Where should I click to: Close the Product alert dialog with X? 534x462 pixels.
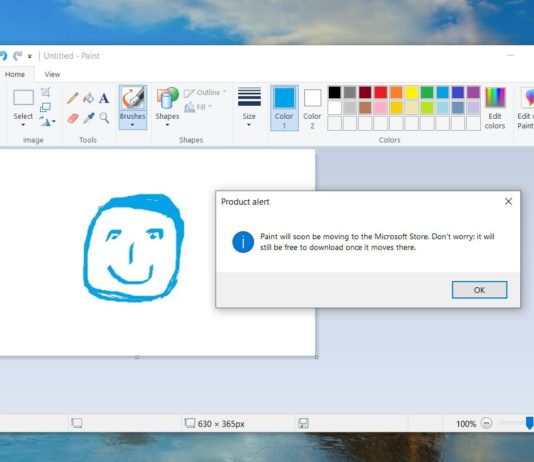click(508, 202)
